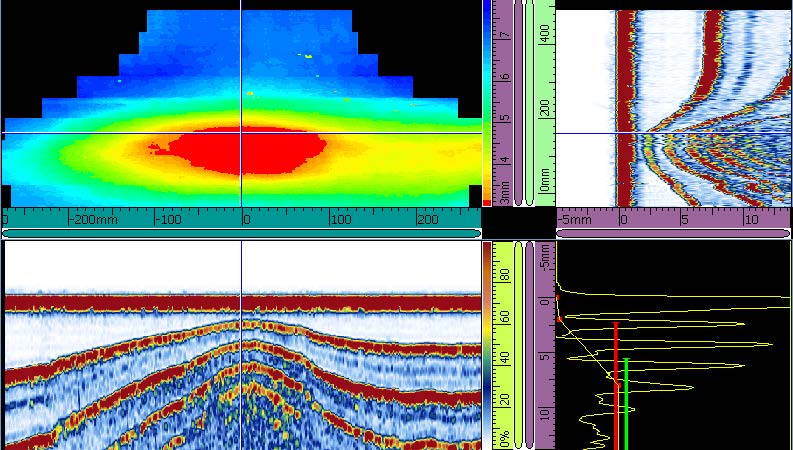The width and height of the screenshot is (793, 450).
Task: Click the -200mm mark on the teal ruler
Action: pyautogui.click(x=94, y=219)
